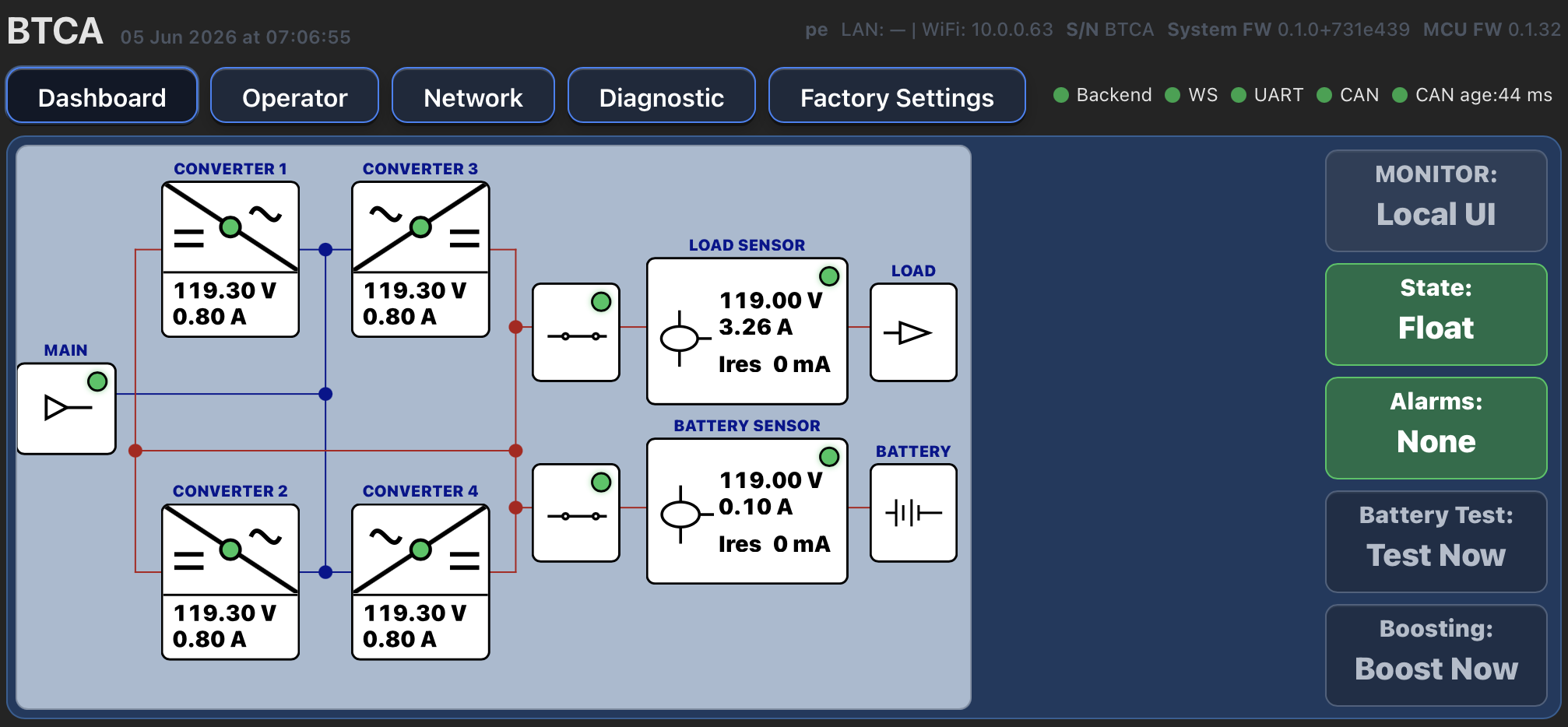The height and width of the screenshot is (727, 1568).
Task: Click the MONITOR Local UI panel
Action: tap(1436, 200)
